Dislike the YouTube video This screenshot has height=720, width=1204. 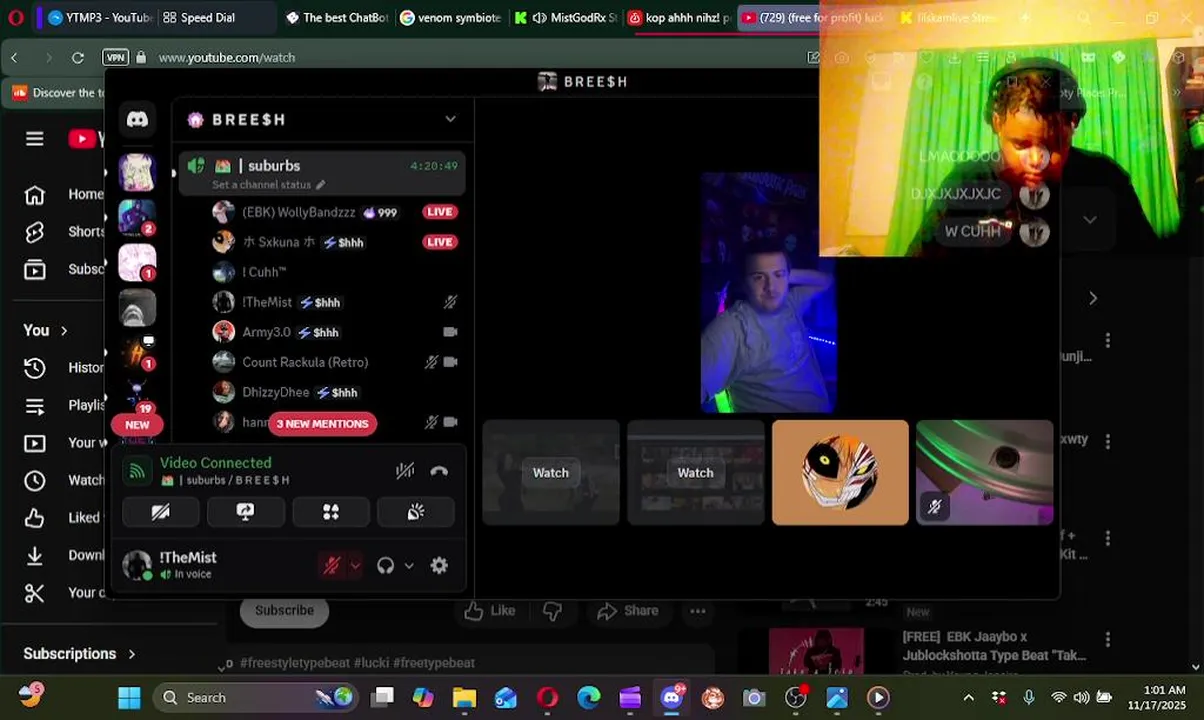tap(552, 611)
